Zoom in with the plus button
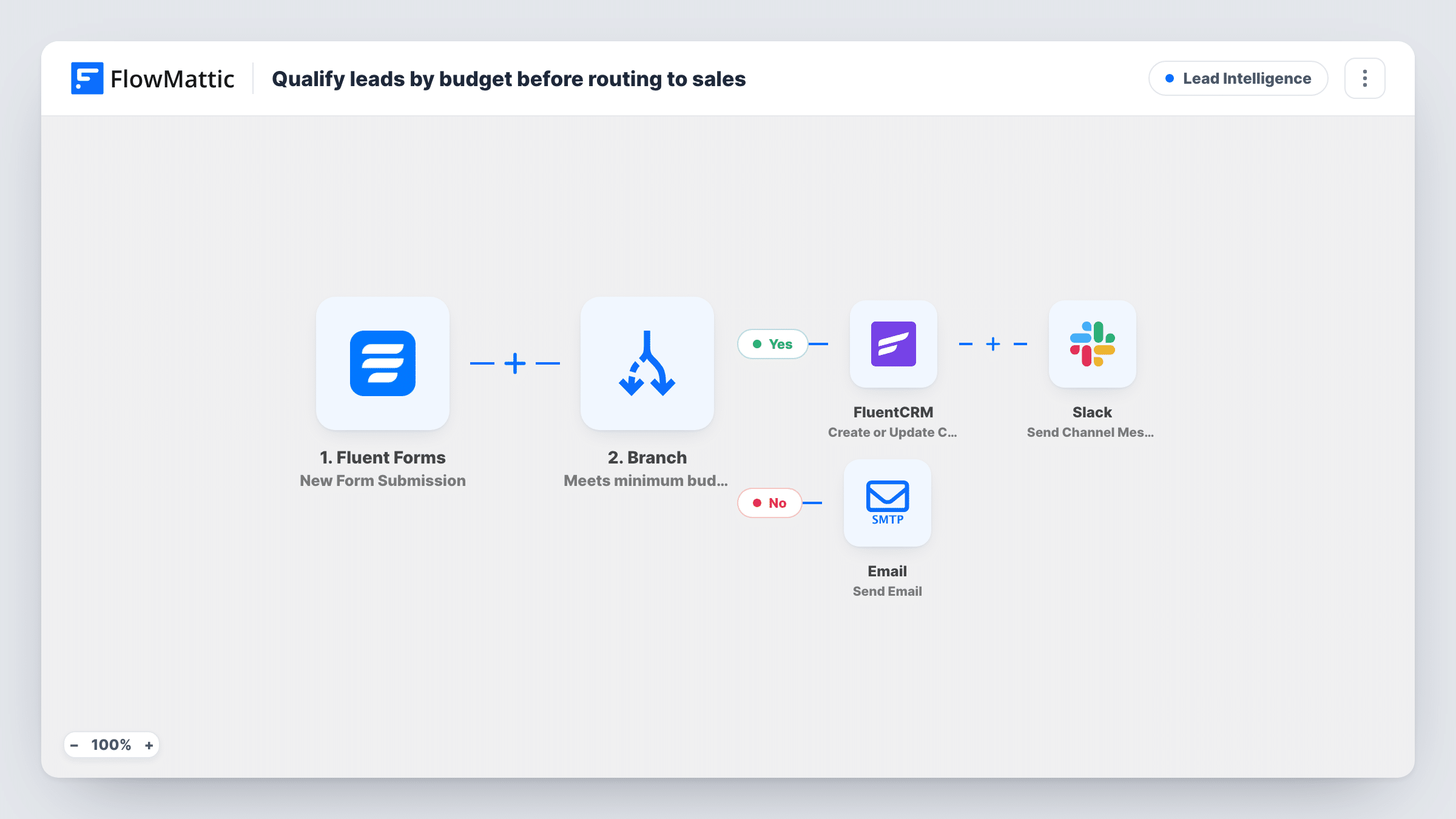The height and width of the screenshot is (819, 1456). [x=149, y=745]
